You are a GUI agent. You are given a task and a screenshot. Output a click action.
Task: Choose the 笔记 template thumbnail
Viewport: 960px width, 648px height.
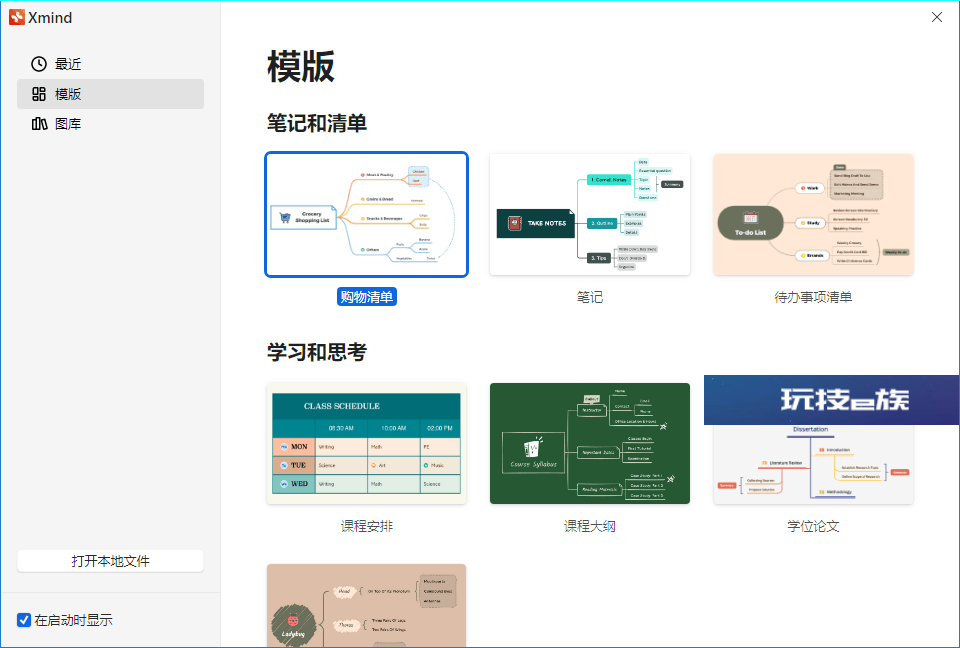pyautogui.click(x=590, y=214)
